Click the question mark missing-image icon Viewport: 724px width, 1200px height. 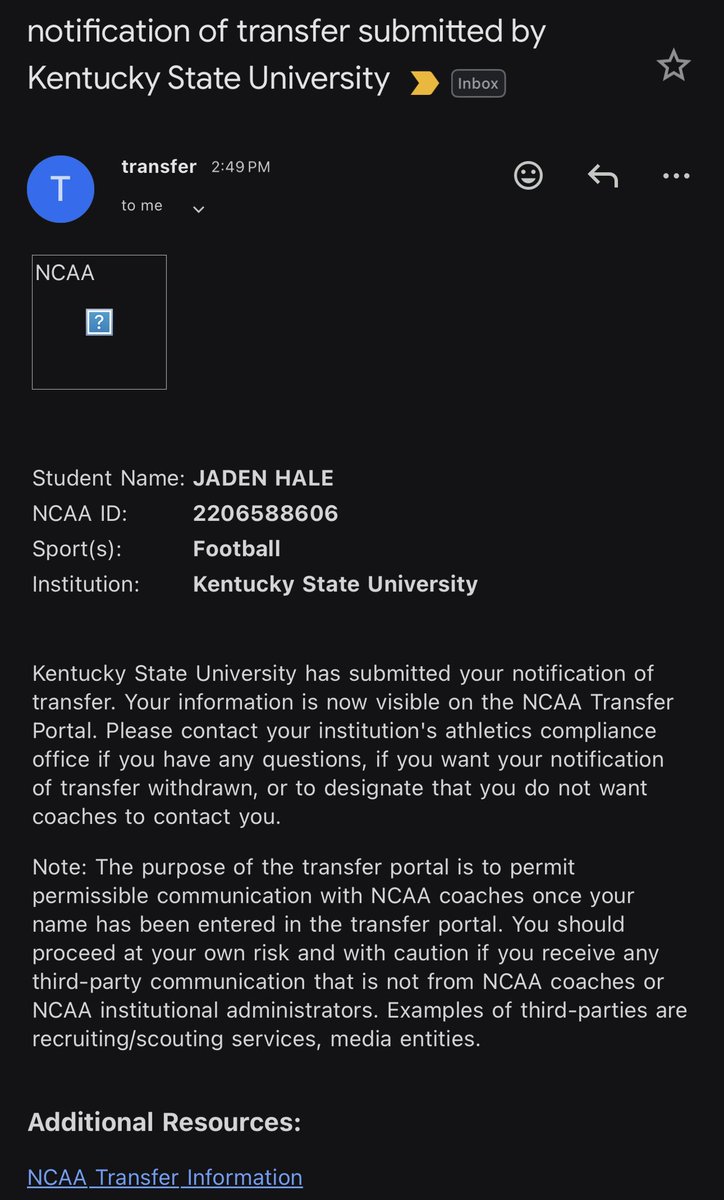(x=99, y=322)
